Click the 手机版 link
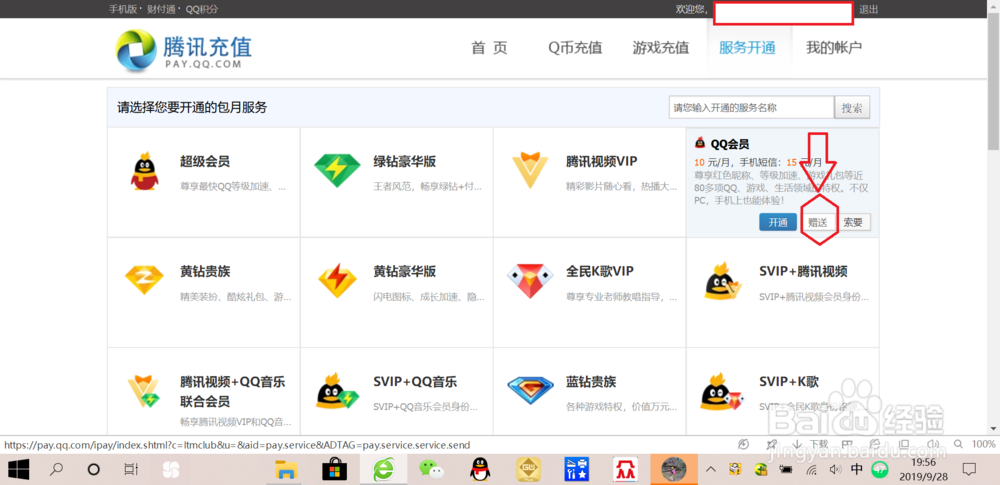The height and width of the screenshot is (485, 1000). pyautogui.click(x=122, y=10)
